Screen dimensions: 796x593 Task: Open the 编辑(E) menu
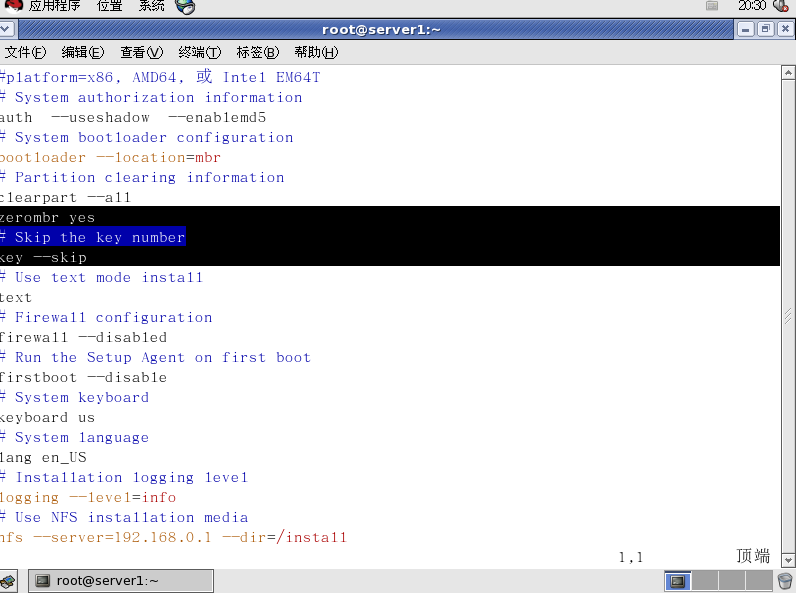[83, 52]
